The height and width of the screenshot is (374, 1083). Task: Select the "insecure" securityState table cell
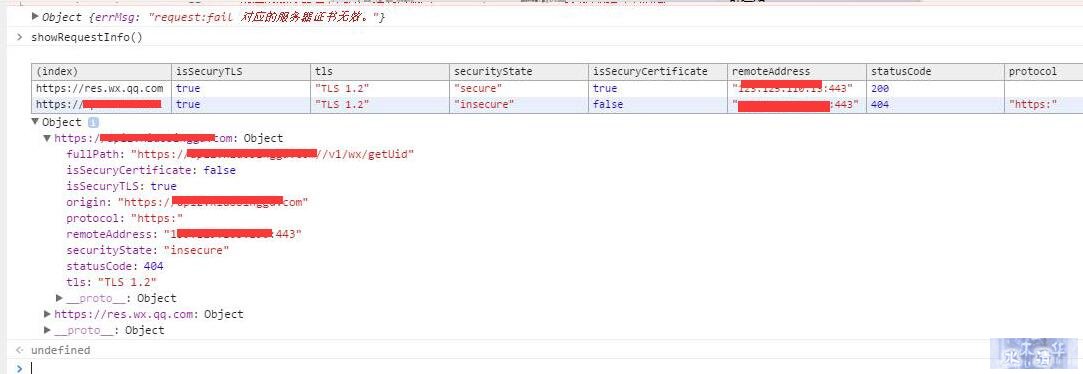tap(519, 104)
